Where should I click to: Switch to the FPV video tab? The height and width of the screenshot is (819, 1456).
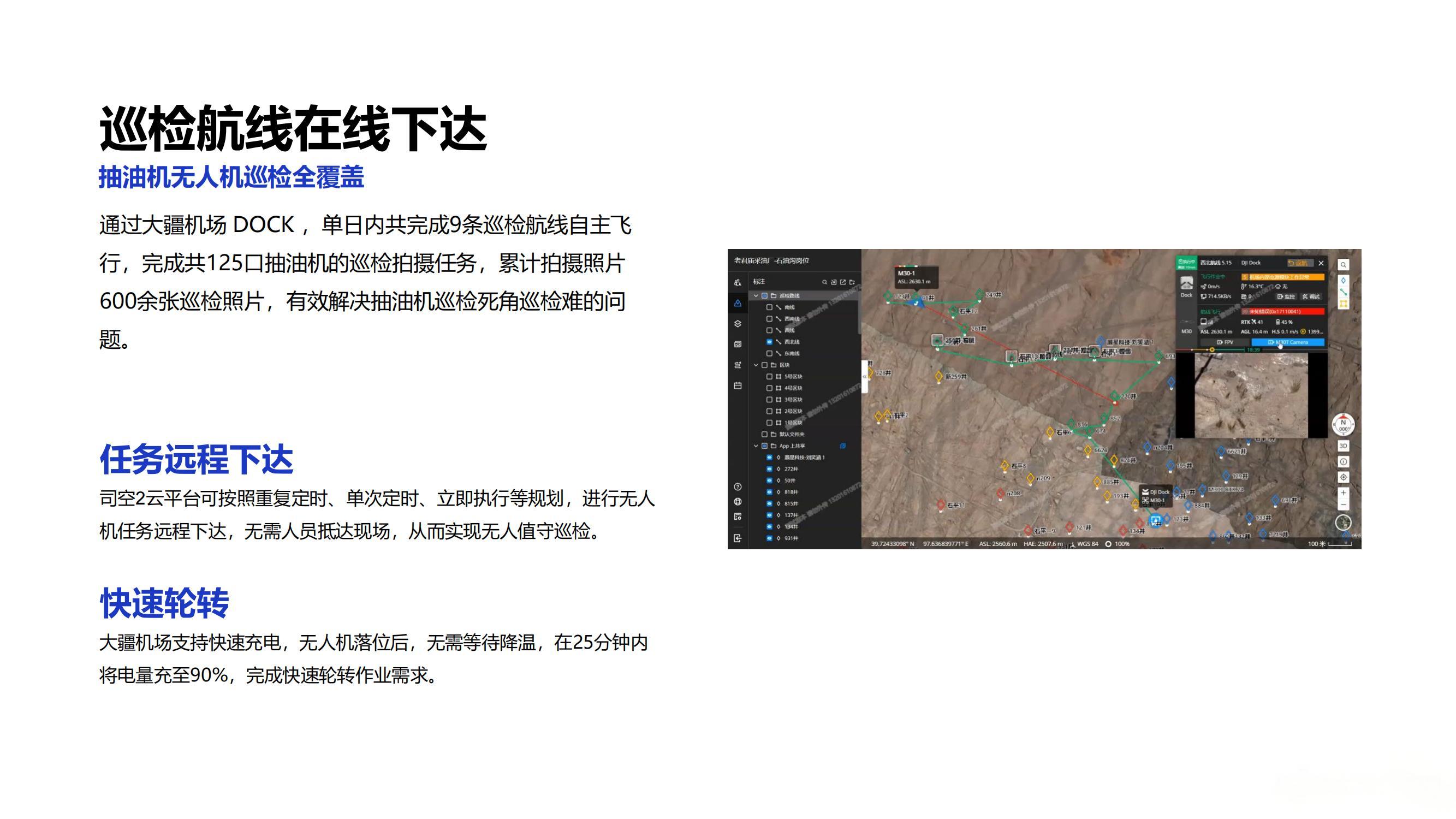tap(1225, 342)
